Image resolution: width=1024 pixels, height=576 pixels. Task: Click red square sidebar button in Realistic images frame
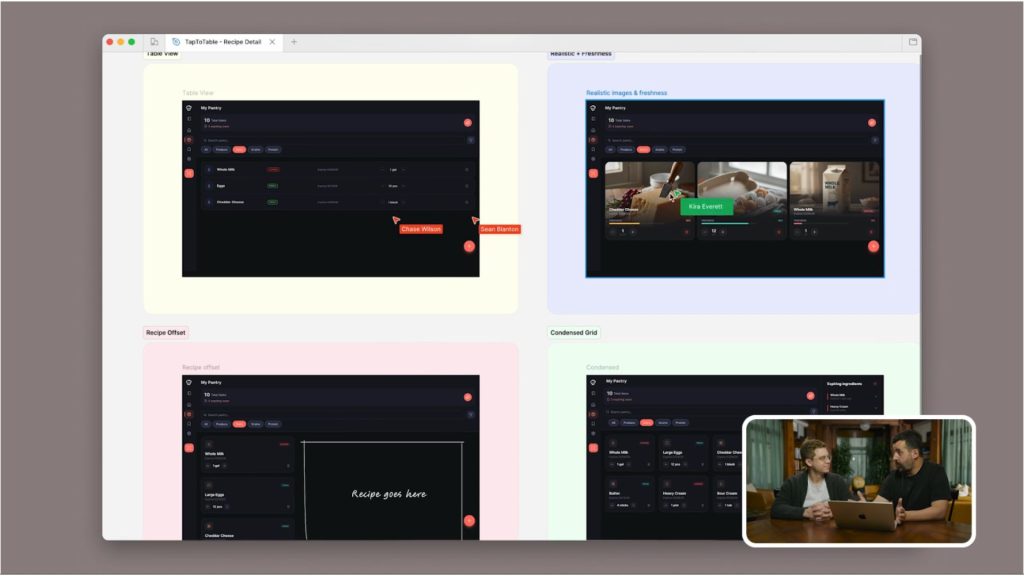[x=593, y=173]
